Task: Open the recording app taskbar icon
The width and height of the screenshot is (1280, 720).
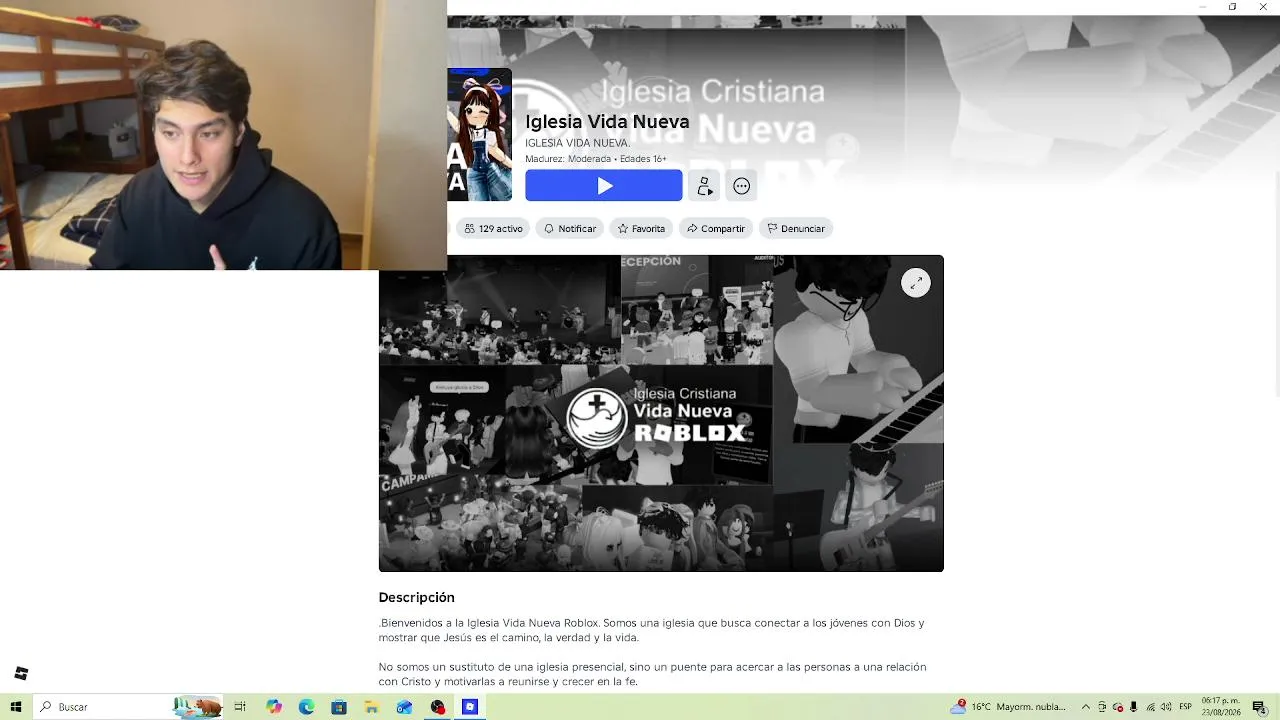Action: click(437, 707)
